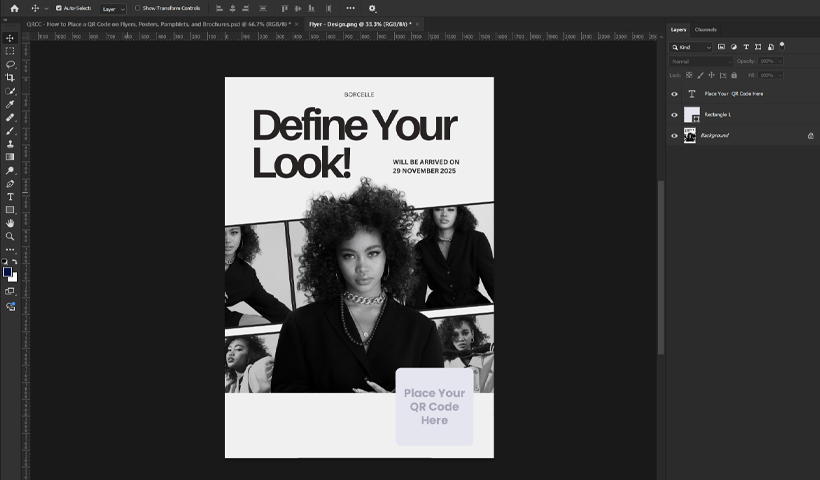The height and width of the screenshot is (480, 820).
Task: Close the QRCC psd document tab
Action: (x=297, y=24)
